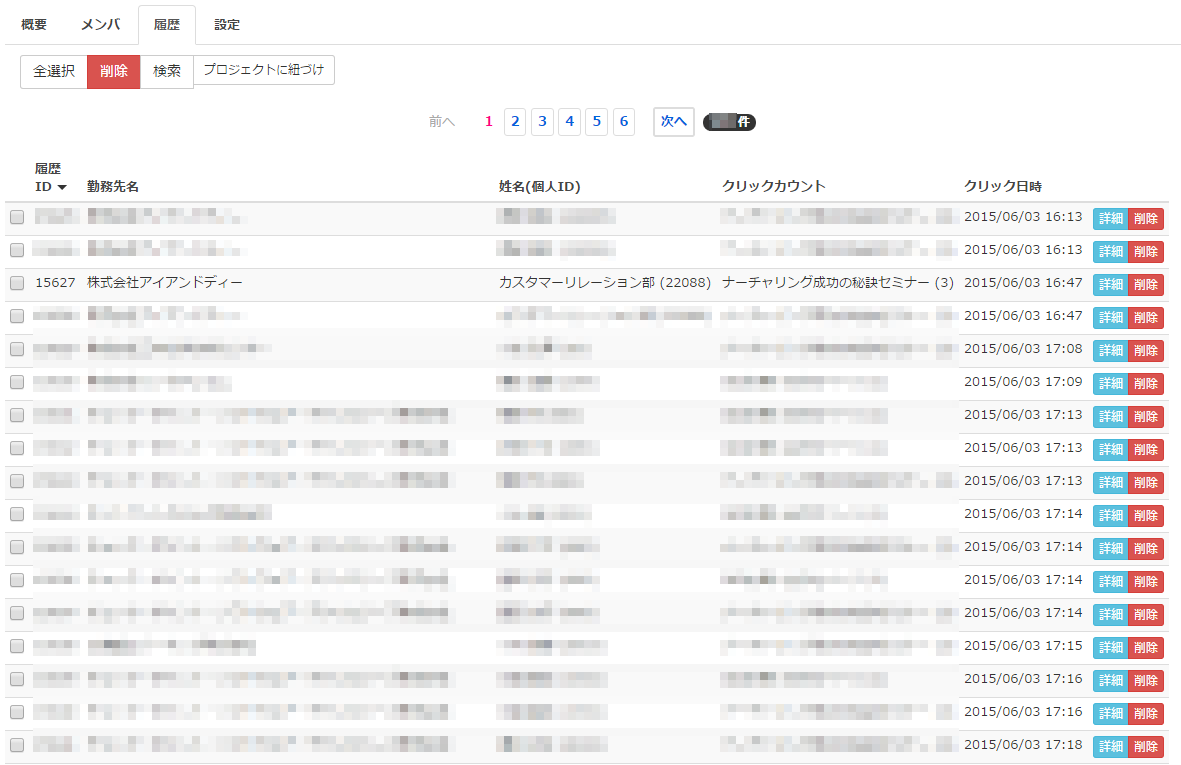
Task: Delete the 株式会社アイアンドディー row
Action: [x=1146, y=285]
